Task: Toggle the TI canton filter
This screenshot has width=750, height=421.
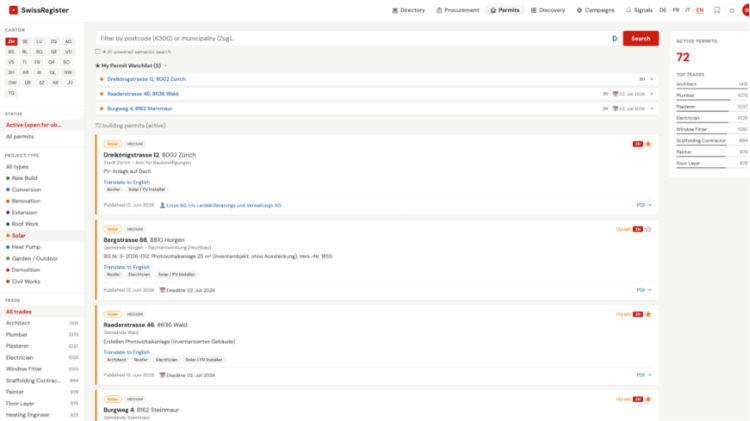Action: coord(24,62)
